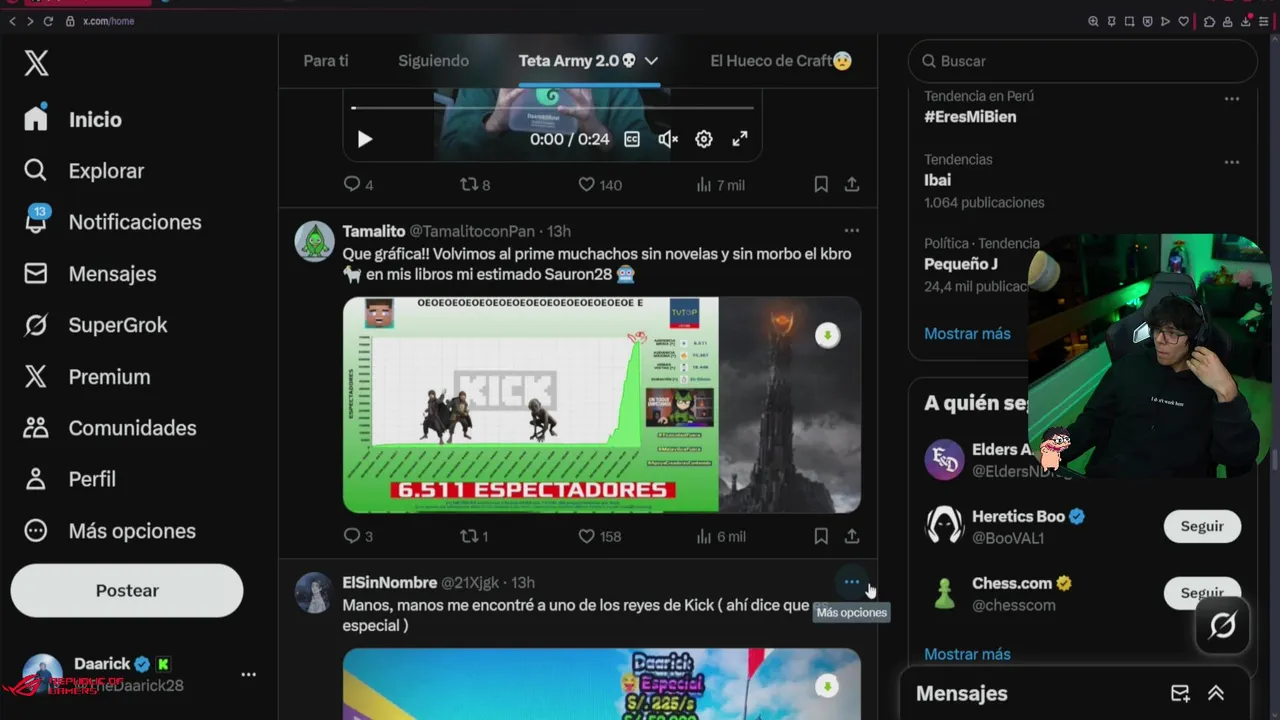Play the video in top post
This screenshot has height=720, width=1280.
click(365, 139)
